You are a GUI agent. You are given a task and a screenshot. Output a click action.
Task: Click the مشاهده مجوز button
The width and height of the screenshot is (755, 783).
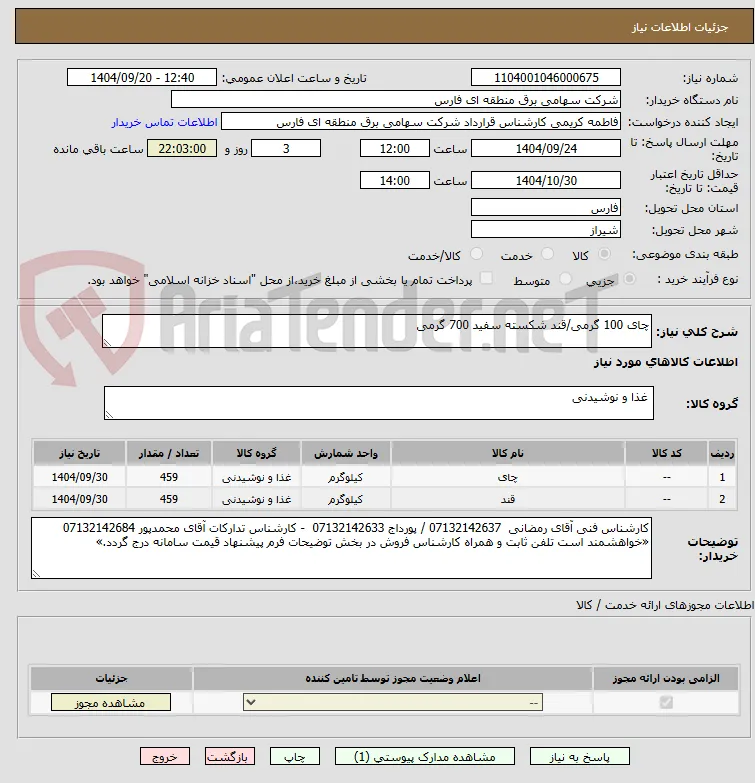coord(110,702)
